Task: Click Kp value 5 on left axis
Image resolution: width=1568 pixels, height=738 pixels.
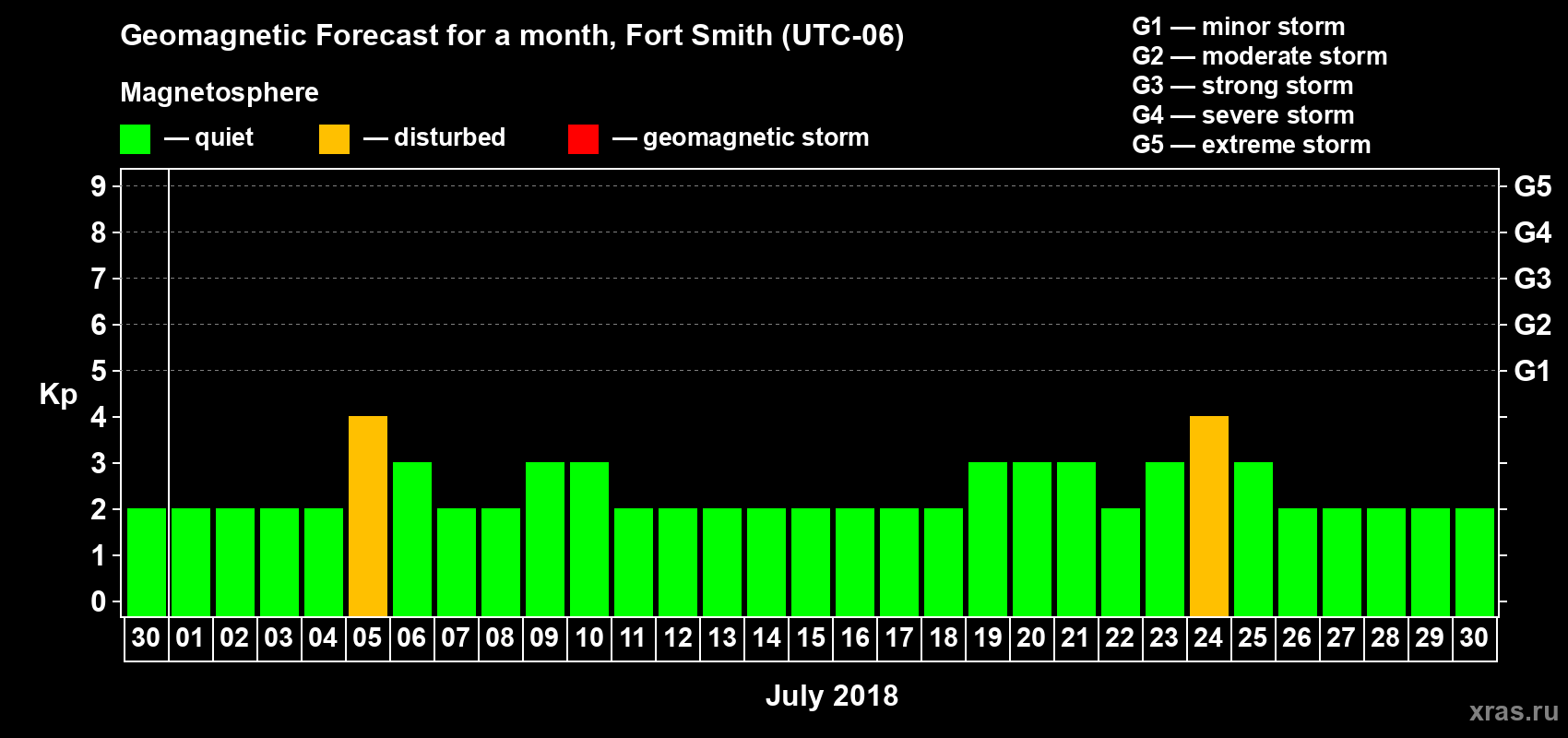Action: (x=99, y=371)
